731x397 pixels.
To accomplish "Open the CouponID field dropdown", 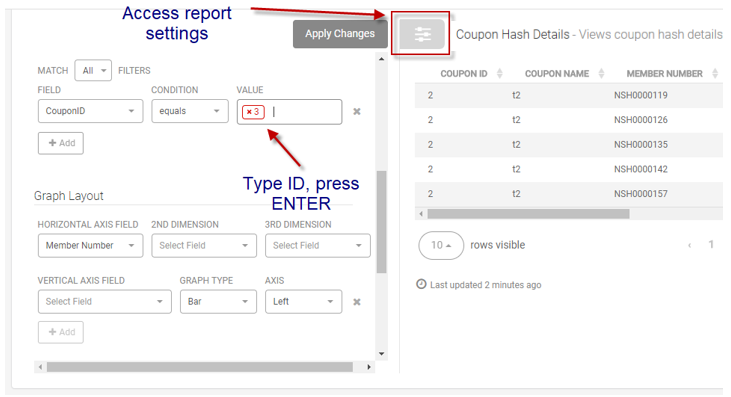I will pos(90,111).
